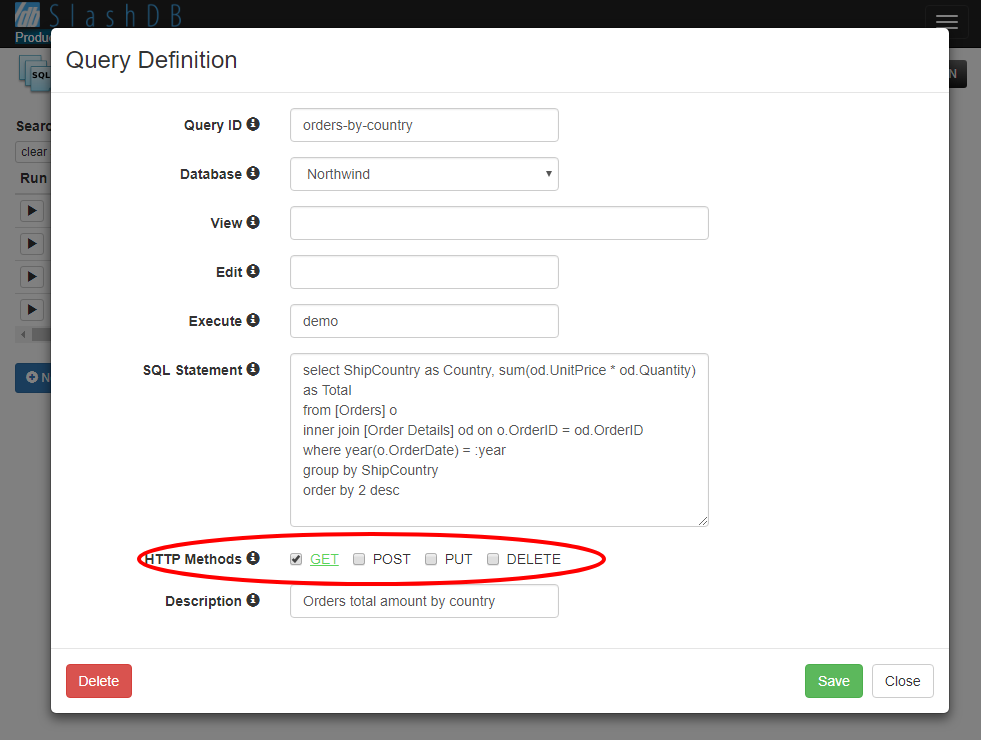This screenshot has width=981, height=740.
Task: Click the PUT method label
Action: 459,559
